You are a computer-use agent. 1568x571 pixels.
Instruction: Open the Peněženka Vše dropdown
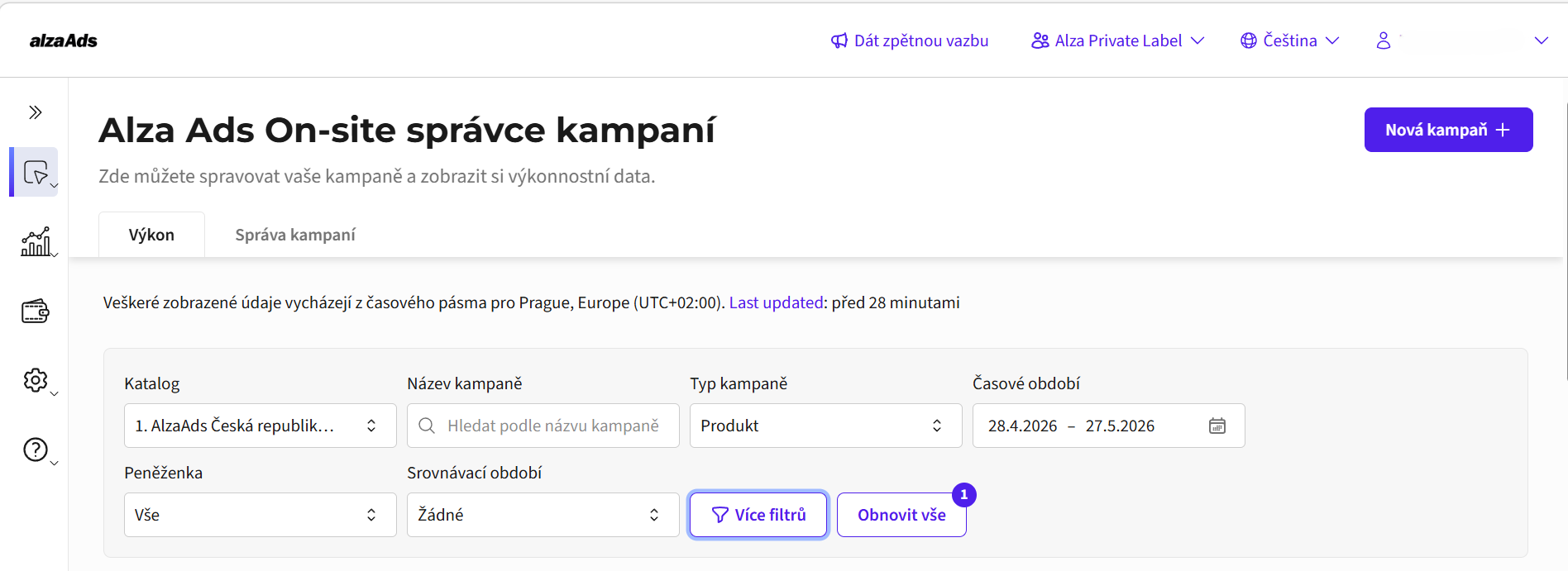pos(261,515)
